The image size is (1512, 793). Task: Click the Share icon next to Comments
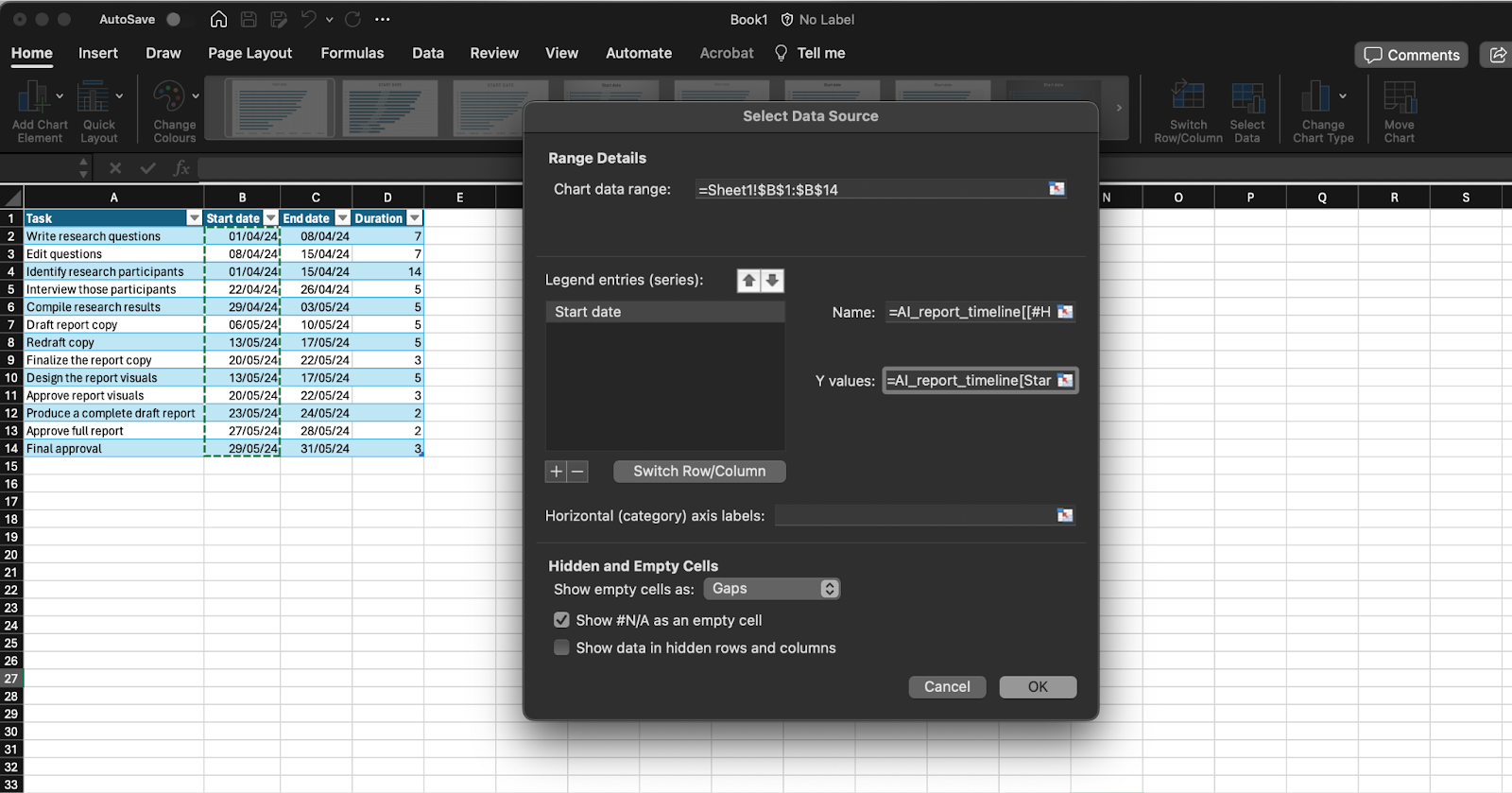coord(1498,55)
